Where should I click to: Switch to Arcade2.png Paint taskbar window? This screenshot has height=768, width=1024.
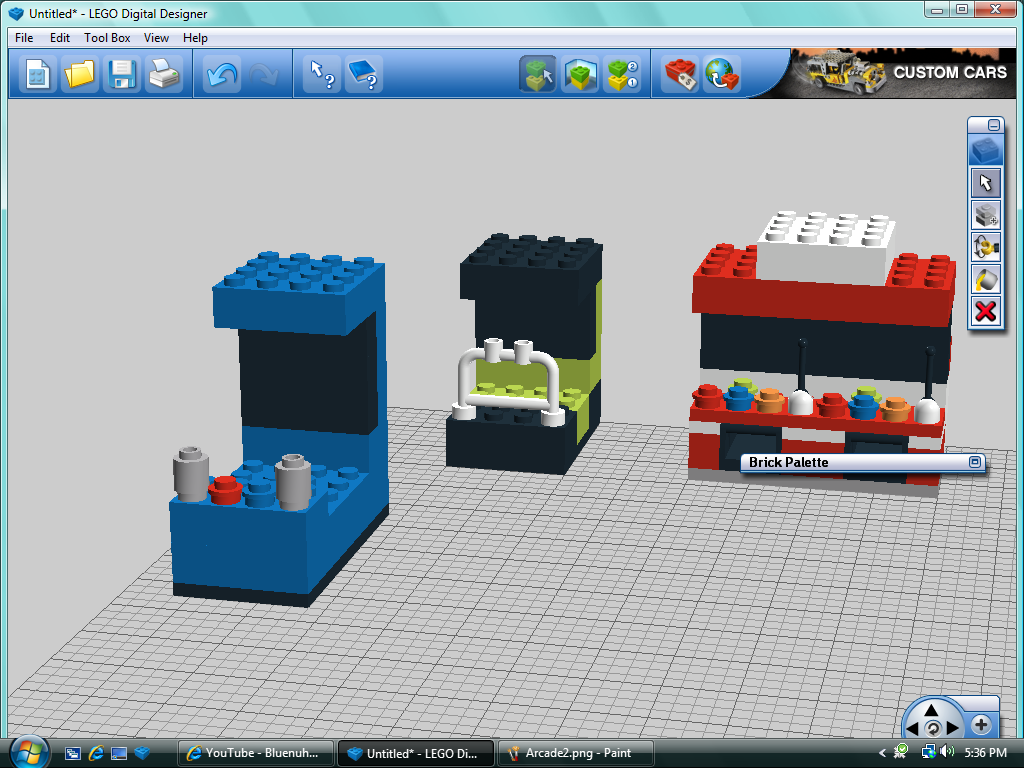coord(575,753)
